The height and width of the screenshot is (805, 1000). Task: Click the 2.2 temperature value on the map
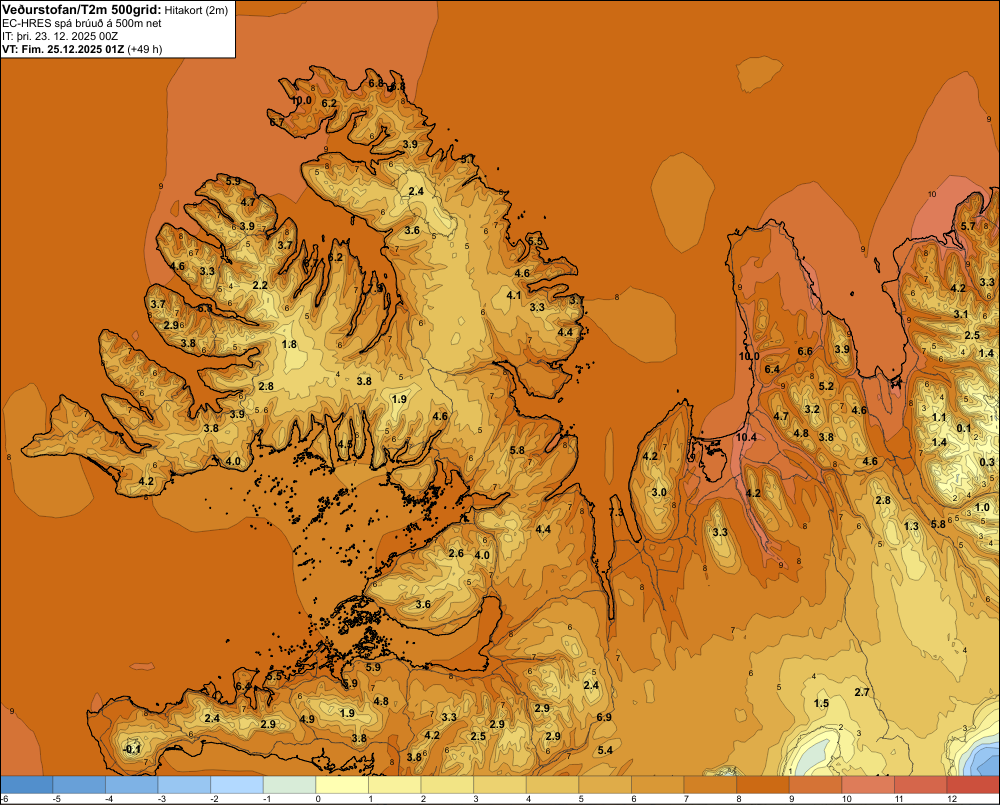pyautogui.click(x=260, y=285)
